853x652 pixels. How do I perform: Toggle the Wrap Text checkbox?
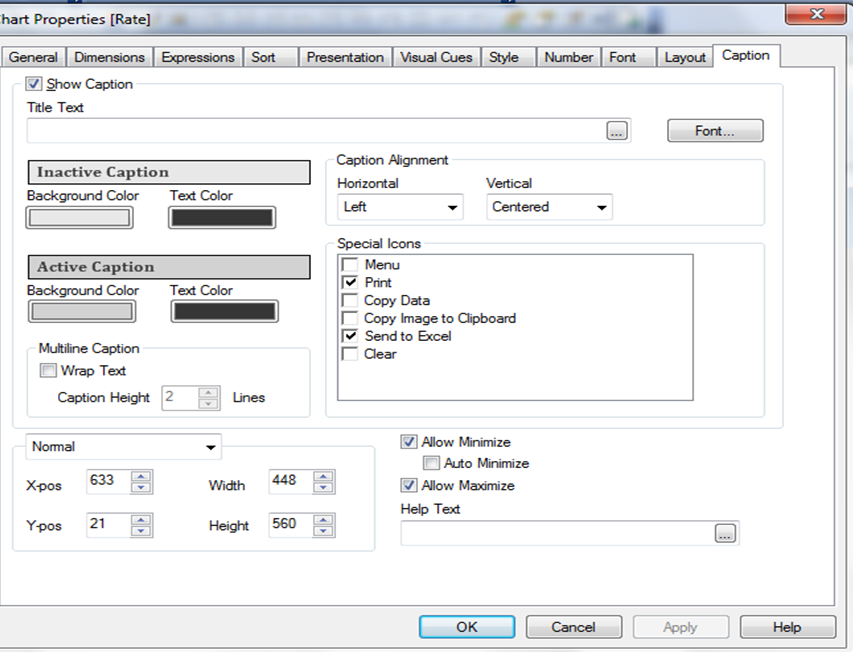coord(48,371)
